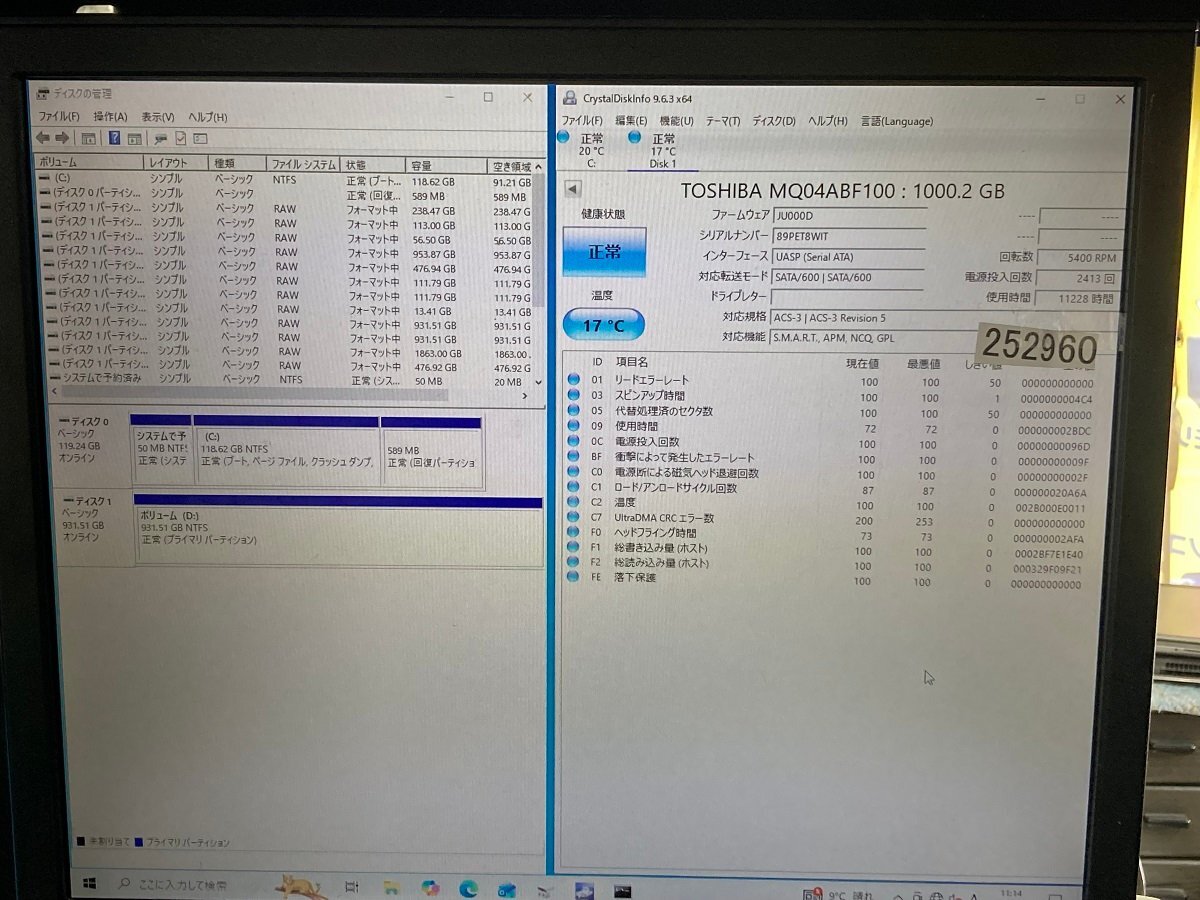Open ディスク(D) menu in CrystalDiskInfo

pos(773,121)
